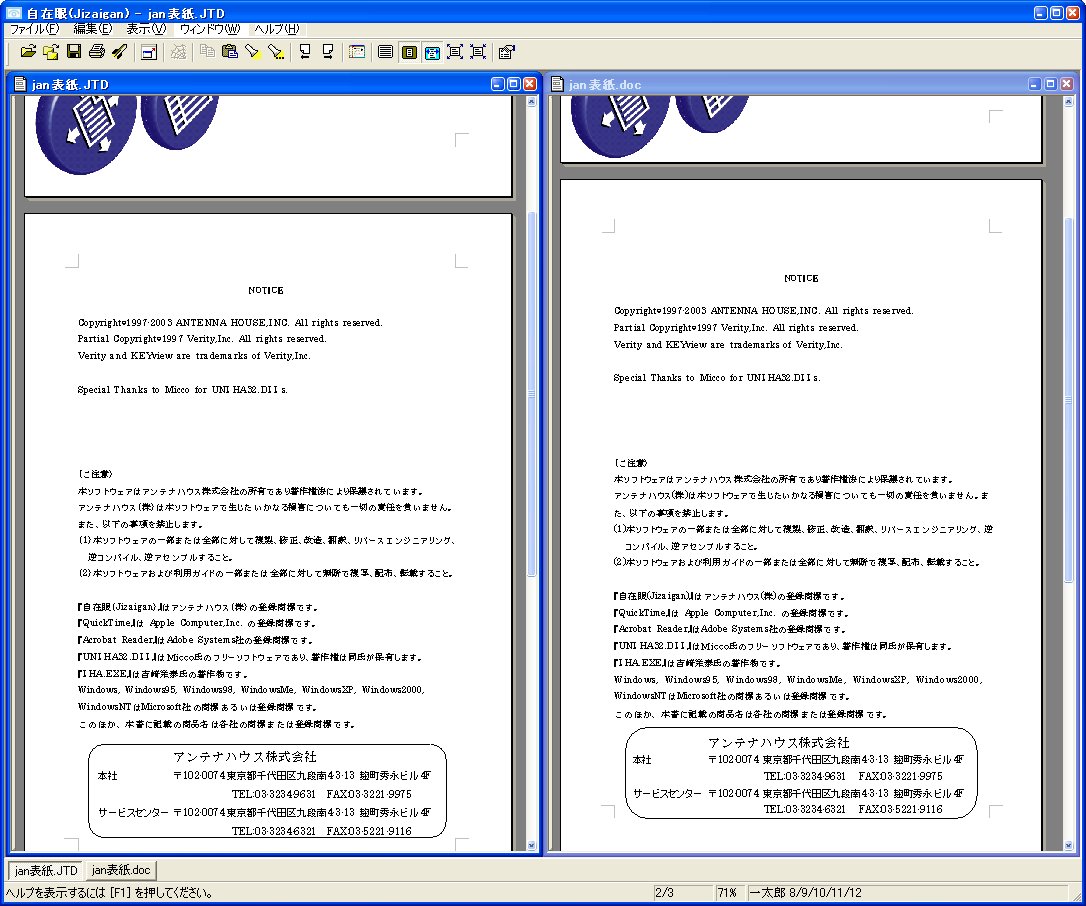Switch to jan表紙.JTD document tab

click(x=45, y=870)
